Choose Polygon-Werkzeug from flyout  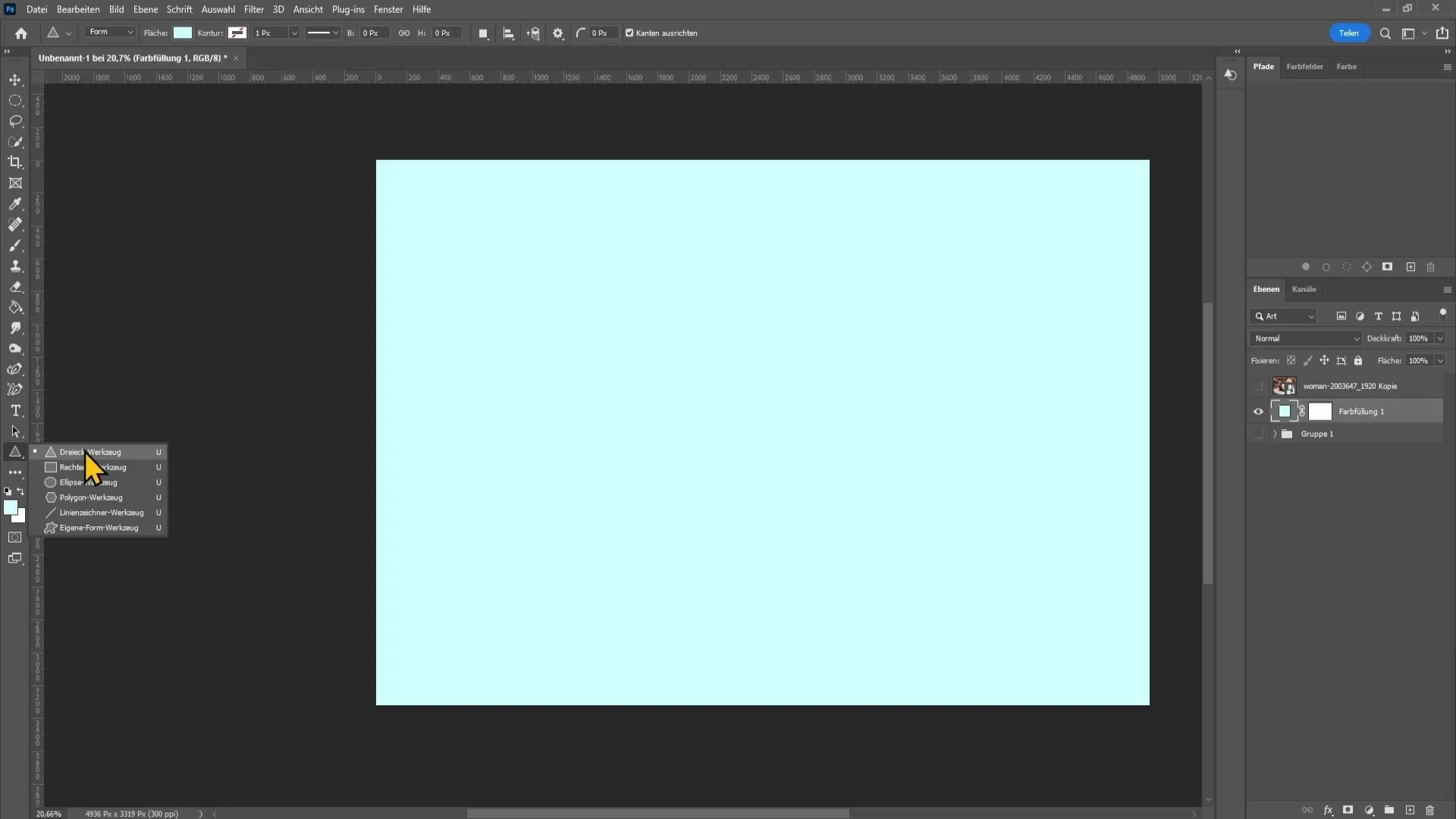coord(99,497)
